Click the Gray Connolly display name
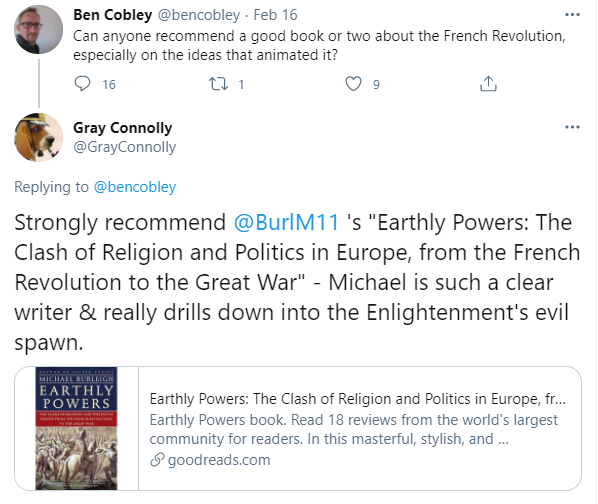Screen dimensions: 598x504 click(x=122, y=128)
